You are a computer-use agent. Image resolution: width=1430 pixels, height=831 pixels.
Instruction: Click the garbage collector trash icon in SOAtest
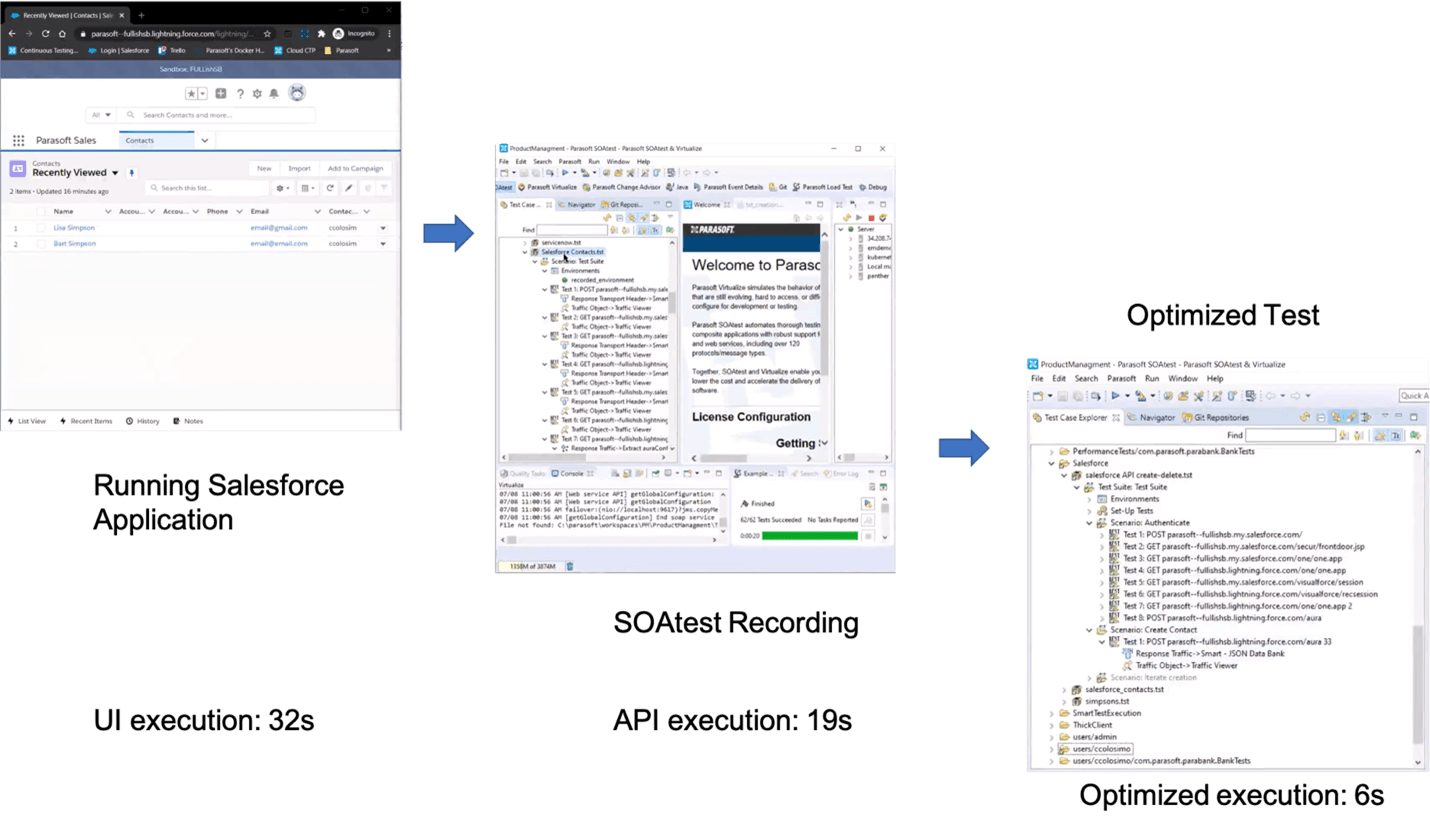(x=570, y=566)
